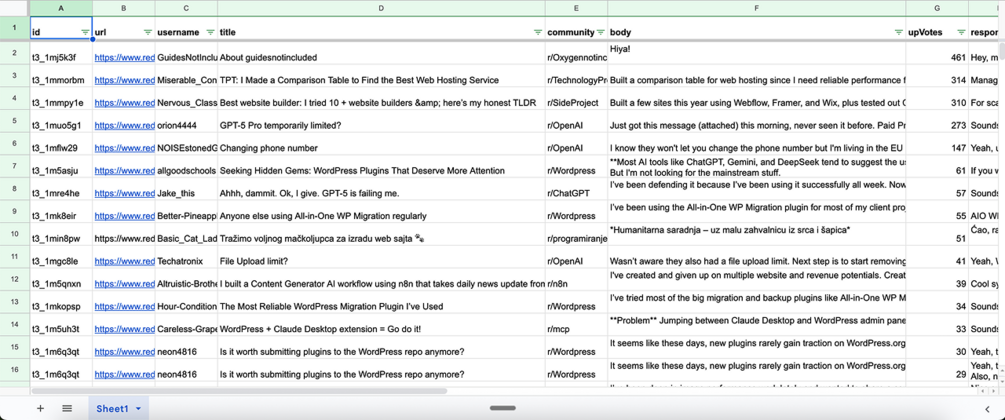This screenshot has height=420, width=1005.
Task: Select cell 'Techatronix'
Action: tap(187, 257)
